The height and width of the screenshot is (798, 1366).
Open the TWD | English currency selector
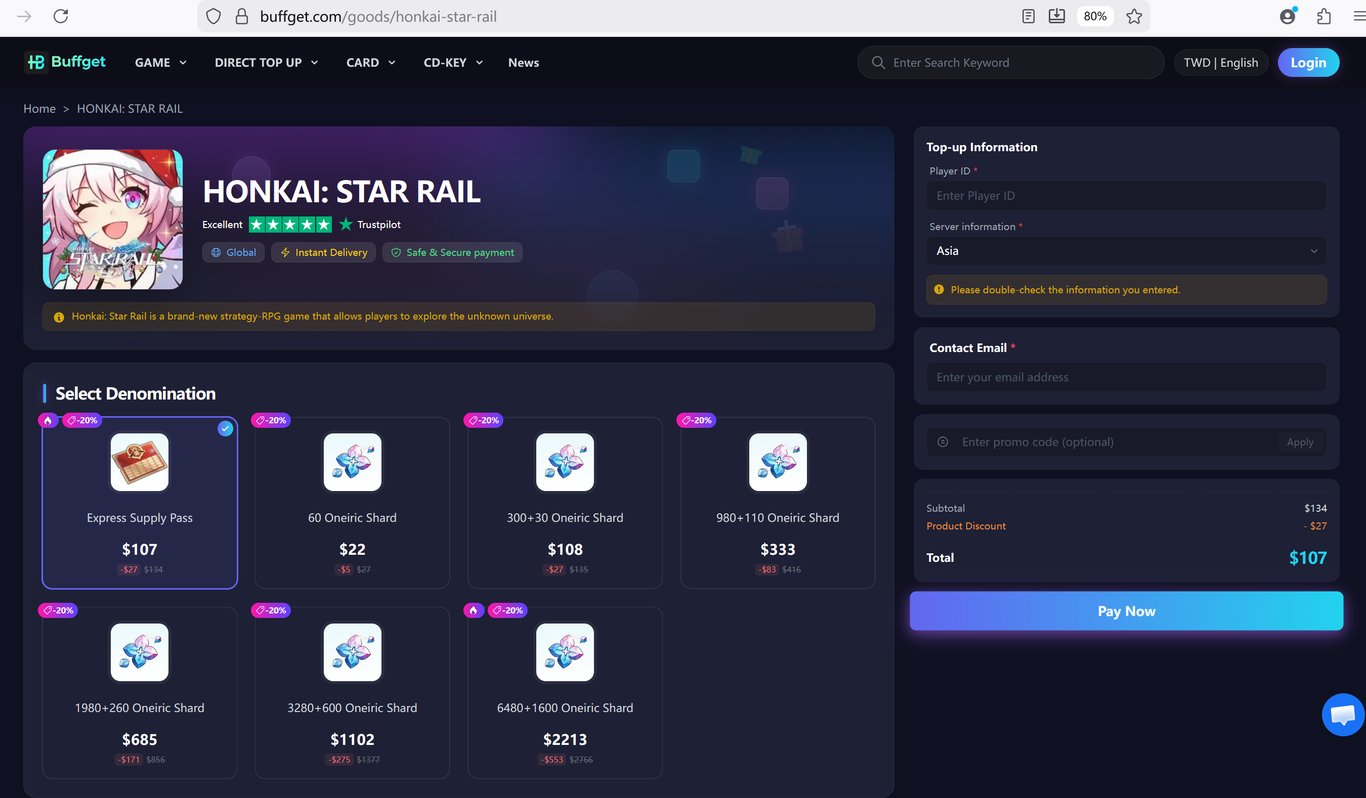(1221, 62)
